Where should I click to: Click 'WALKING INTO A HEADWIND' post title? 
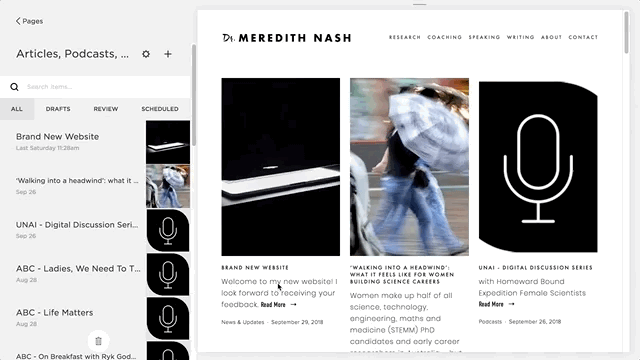point(402,275)
